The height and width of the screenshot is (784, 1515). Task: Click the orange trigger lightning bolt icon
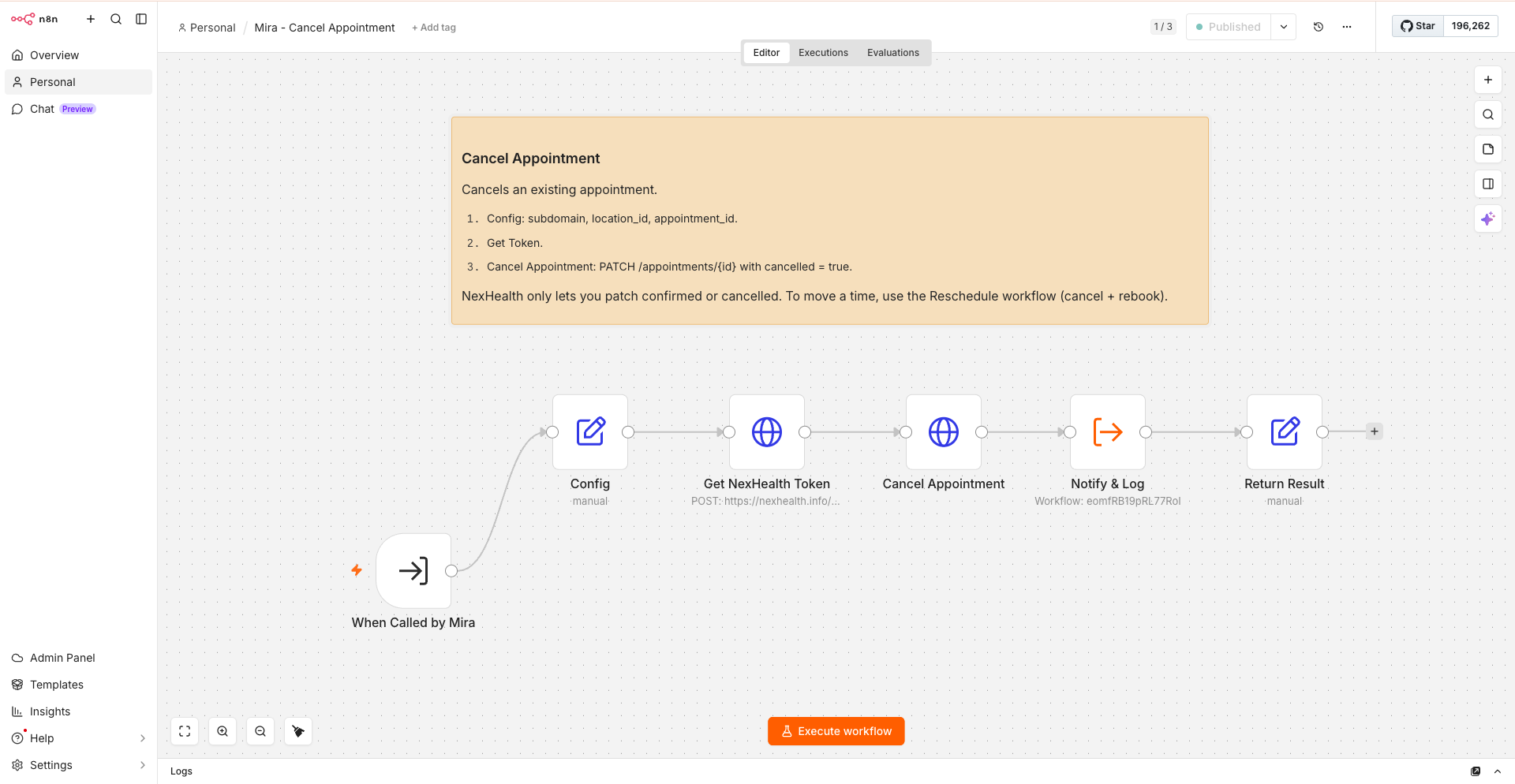(x=357, y=570)
